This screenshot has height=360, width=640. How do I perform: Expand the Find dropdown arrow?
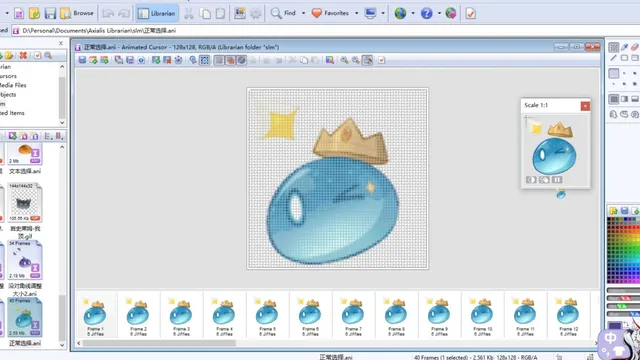coord(303,13)
